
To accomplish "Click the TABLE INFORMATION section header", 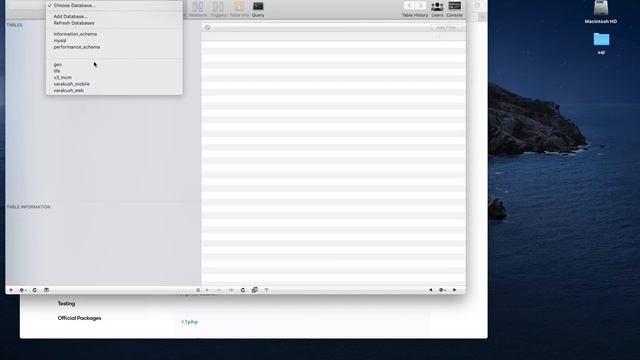I will point(29,207).
